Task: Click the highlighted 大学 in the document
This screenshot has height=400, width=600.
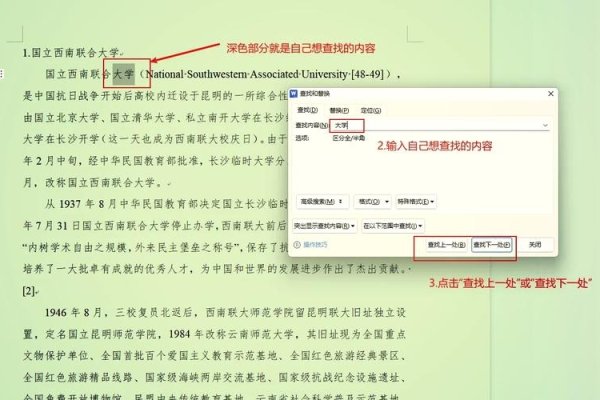Action: coord(123,74)
